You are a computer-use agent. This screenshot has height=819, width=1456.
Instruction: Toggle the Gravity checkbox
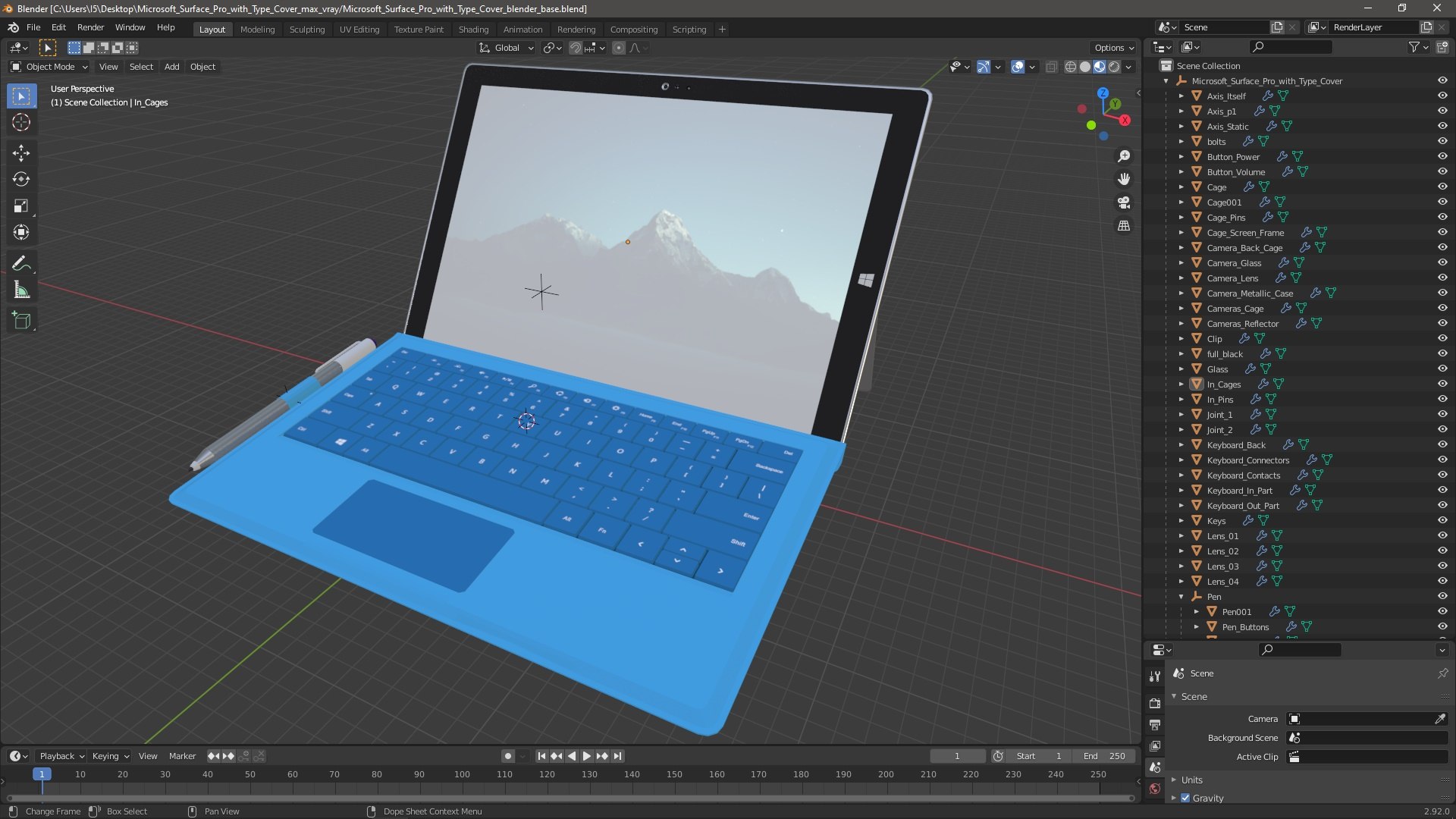tap(1185, 798)
